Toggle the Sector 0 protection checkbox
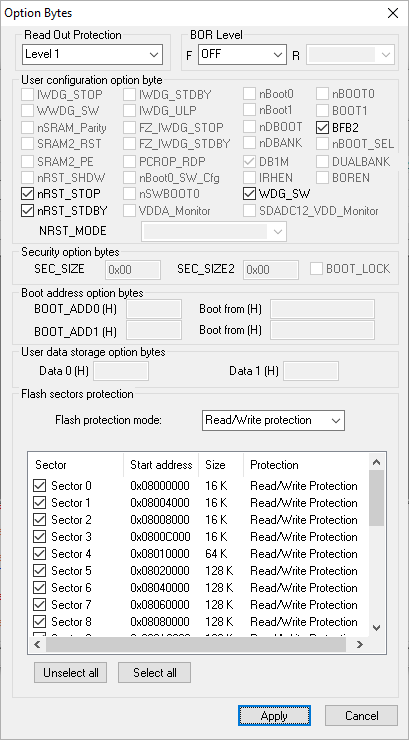409x740 pixels. [x=40, y=486]
